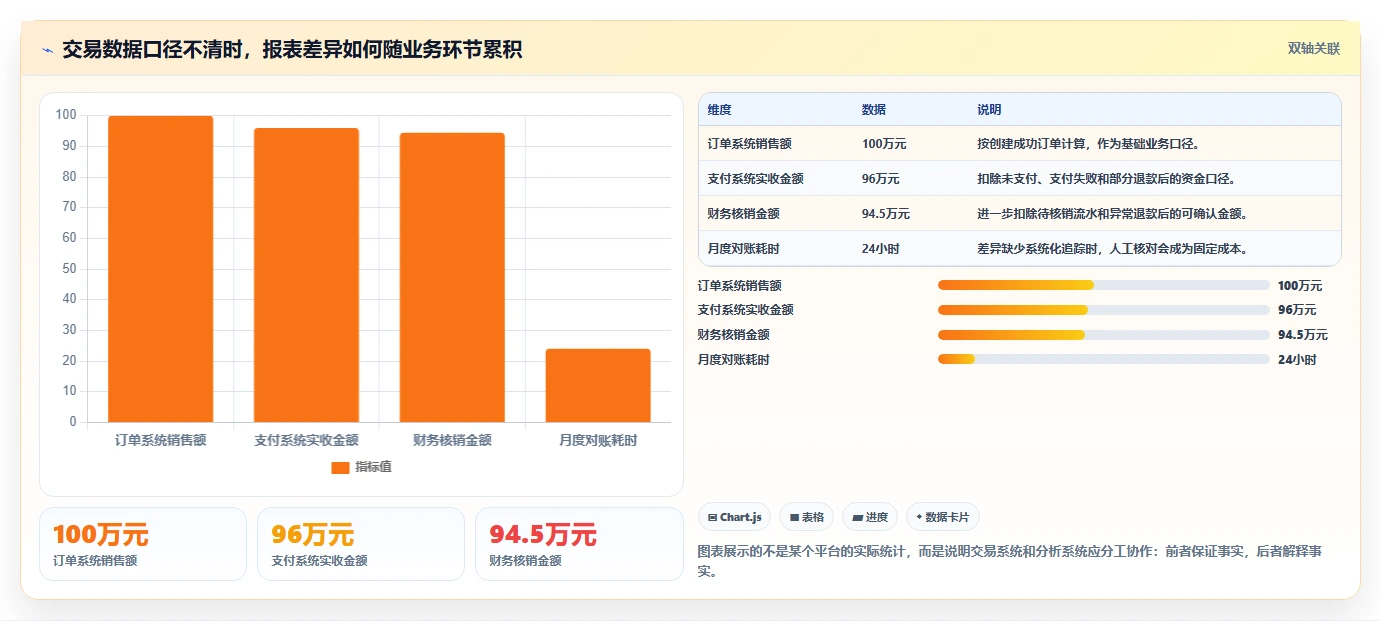1381x621 pixels.
Task: Click the 94.5万元 value in the table
Action: 886,214
